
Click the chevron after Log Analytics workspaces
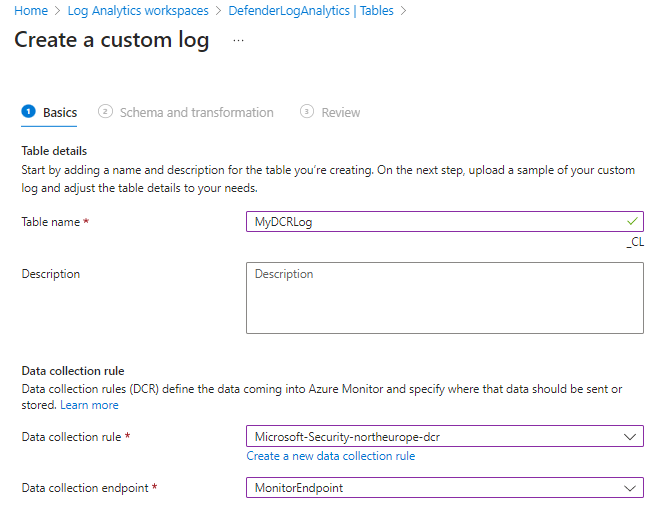[218, 11]
